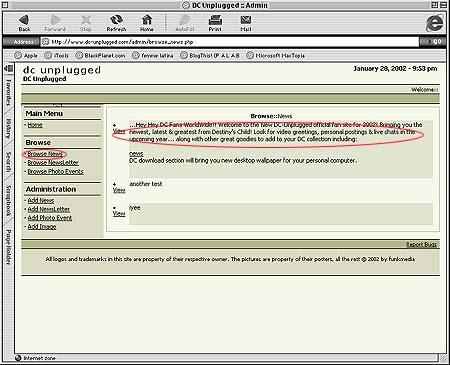Image resolution: width=450 pixels, height=365 pixels.
Task: Click the Internet Explorer logo icon
Action: click(435, 23)
